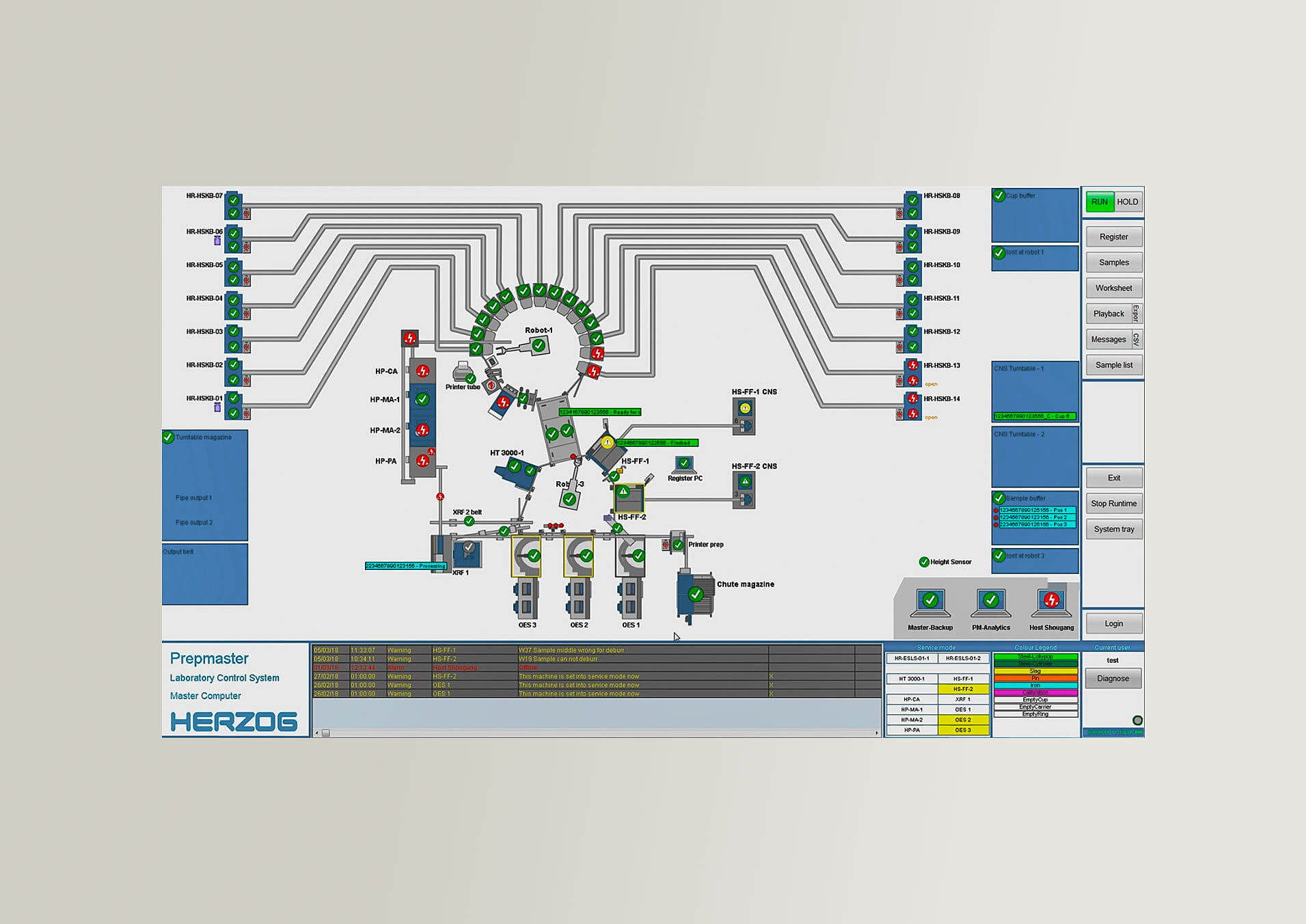This screenshot has width=1306, height=924.
Task: Click the Login button
Action: point(1114,623)
